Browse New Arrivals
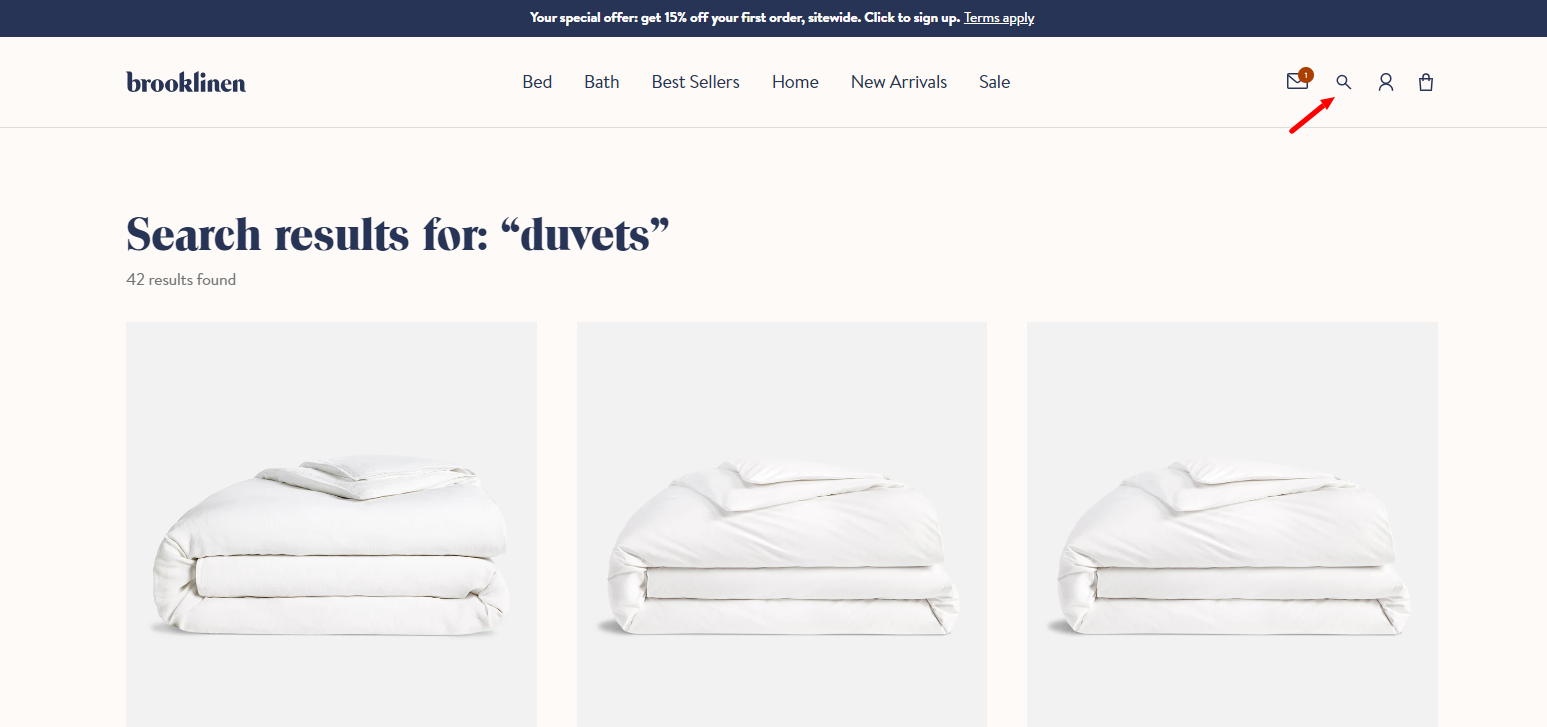This screenshot has height=727, width=1547. coord(899,82)
